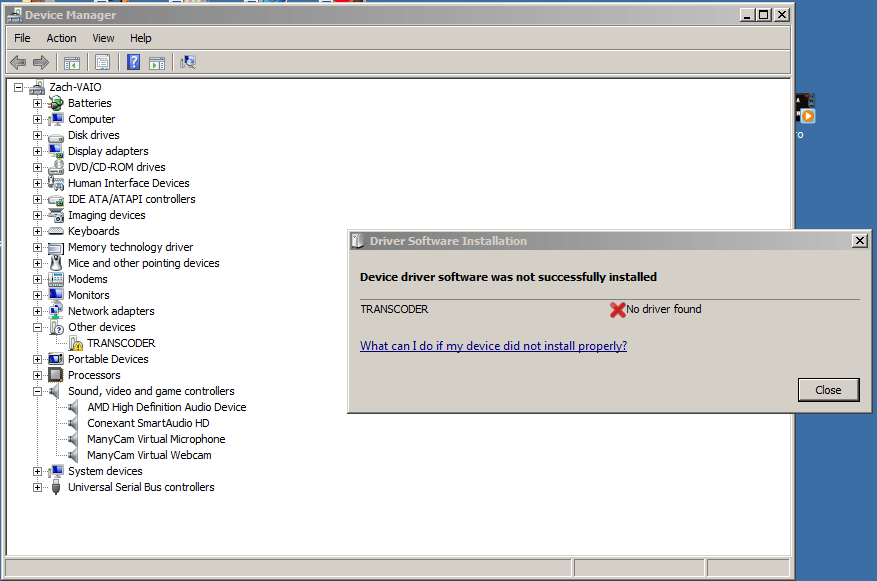Click the blue Help toolbar icon

point(134,62)
